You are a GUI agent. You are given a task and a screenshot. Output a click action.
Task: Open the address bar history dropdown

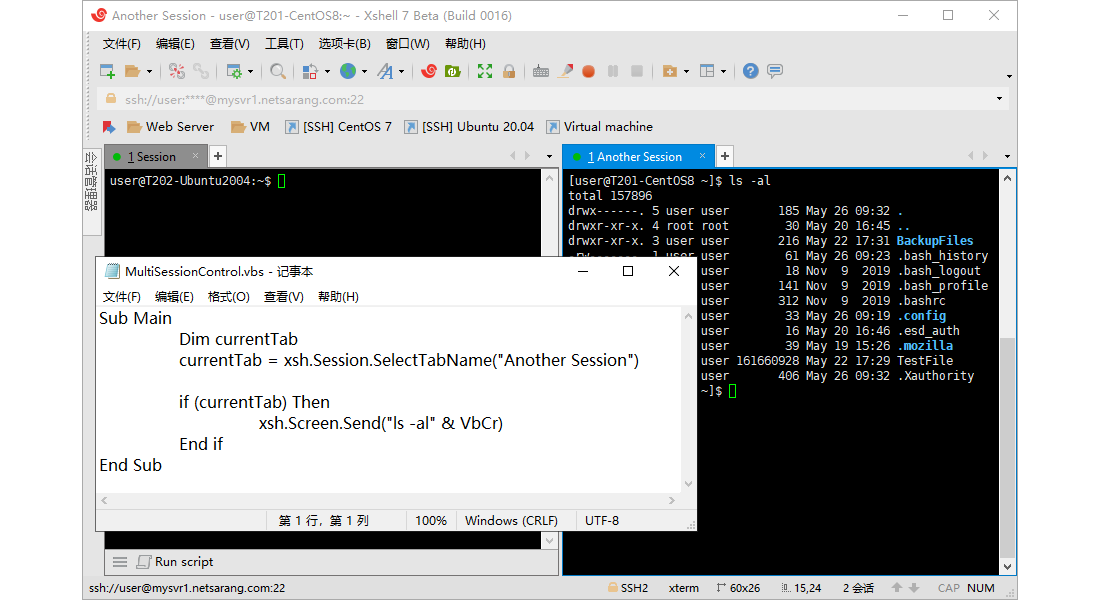coord(1000,99)
